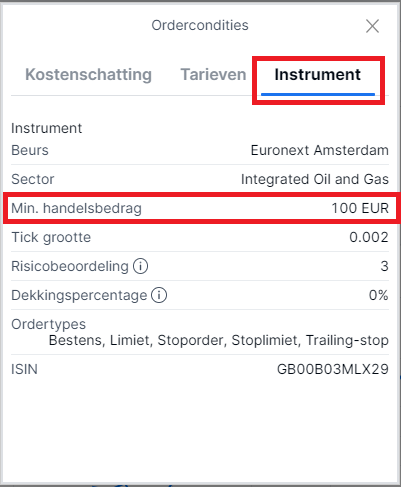Click the Sector label

[33, 179]
